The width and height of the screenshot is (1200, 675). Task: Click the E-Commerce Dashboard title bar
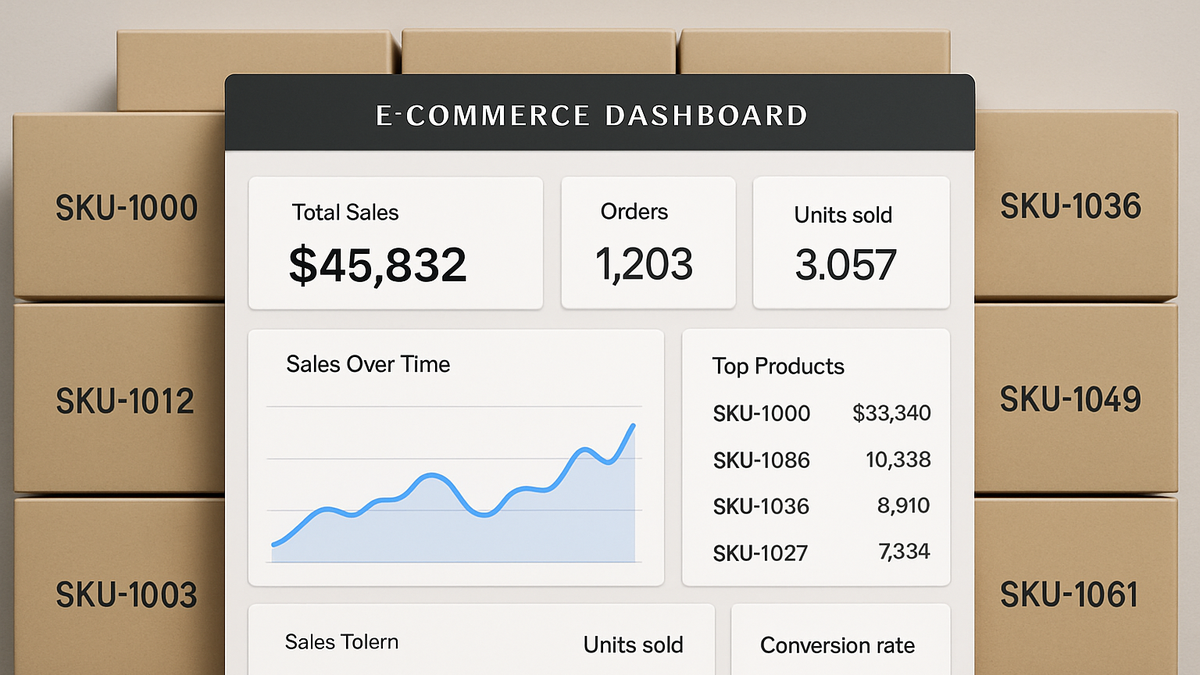(600, 113)
